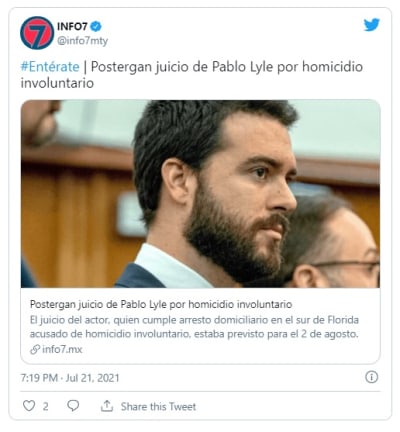Click the share upload arrow icon
Viewport: 400px width, 432px height.
[x=107, y=406]
